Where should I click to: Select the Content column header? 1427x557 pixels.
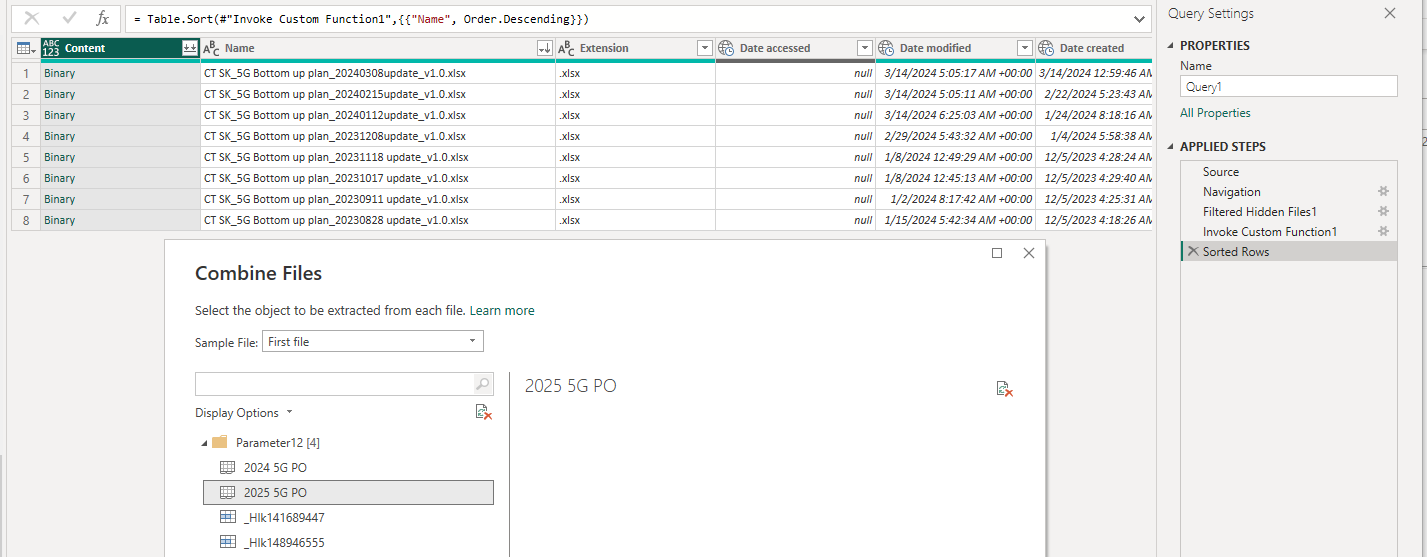[120, 48]
